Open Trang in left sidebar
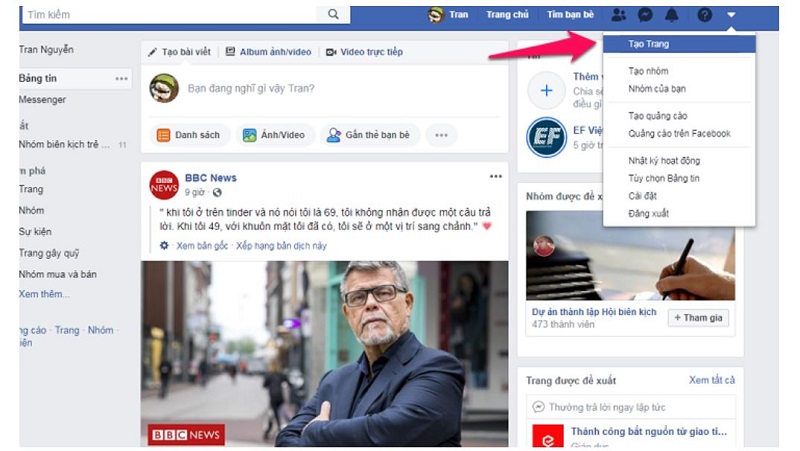 coord(31,189)
